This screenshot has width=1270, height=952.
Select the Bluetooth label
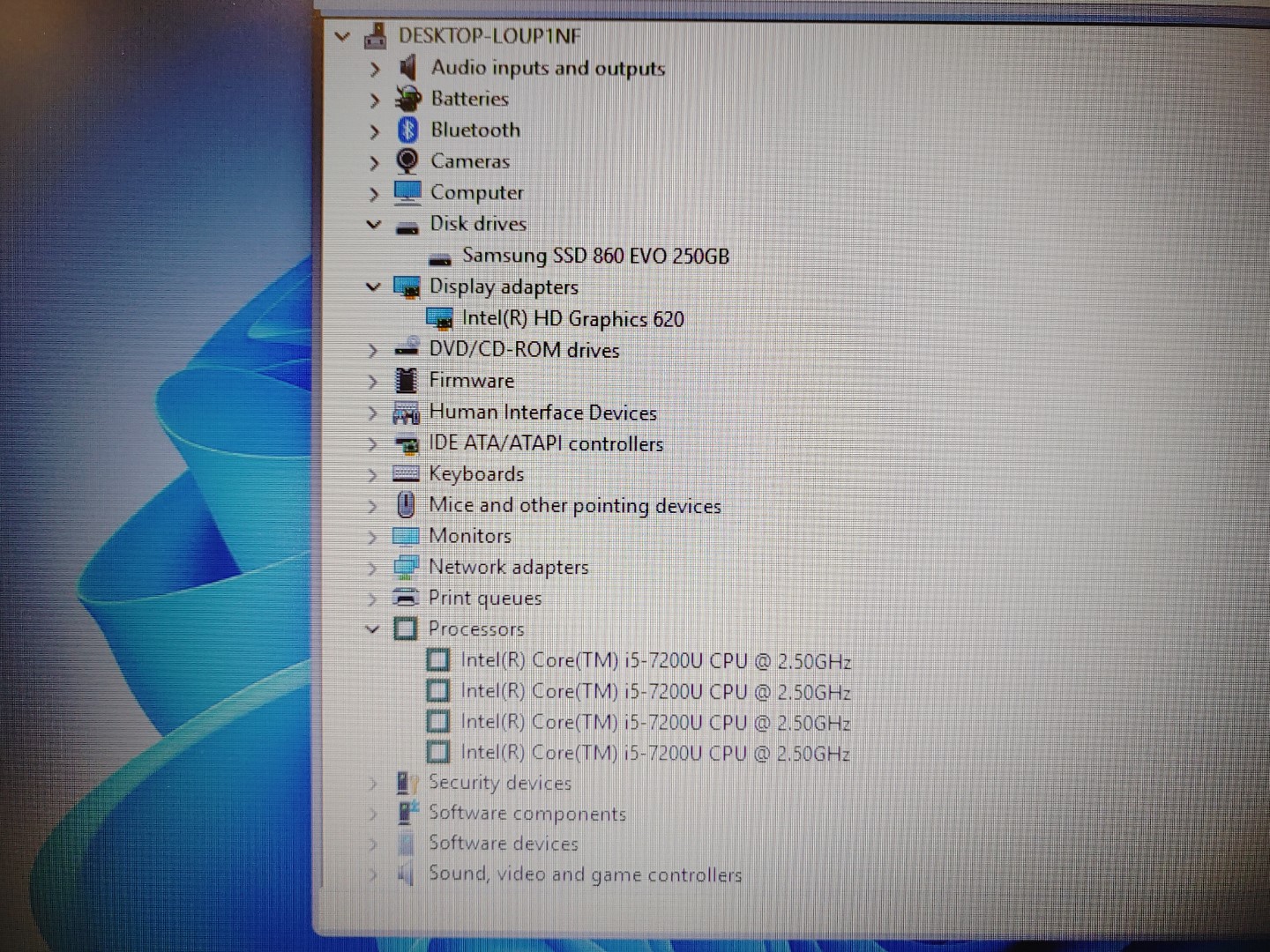(475, 130)
